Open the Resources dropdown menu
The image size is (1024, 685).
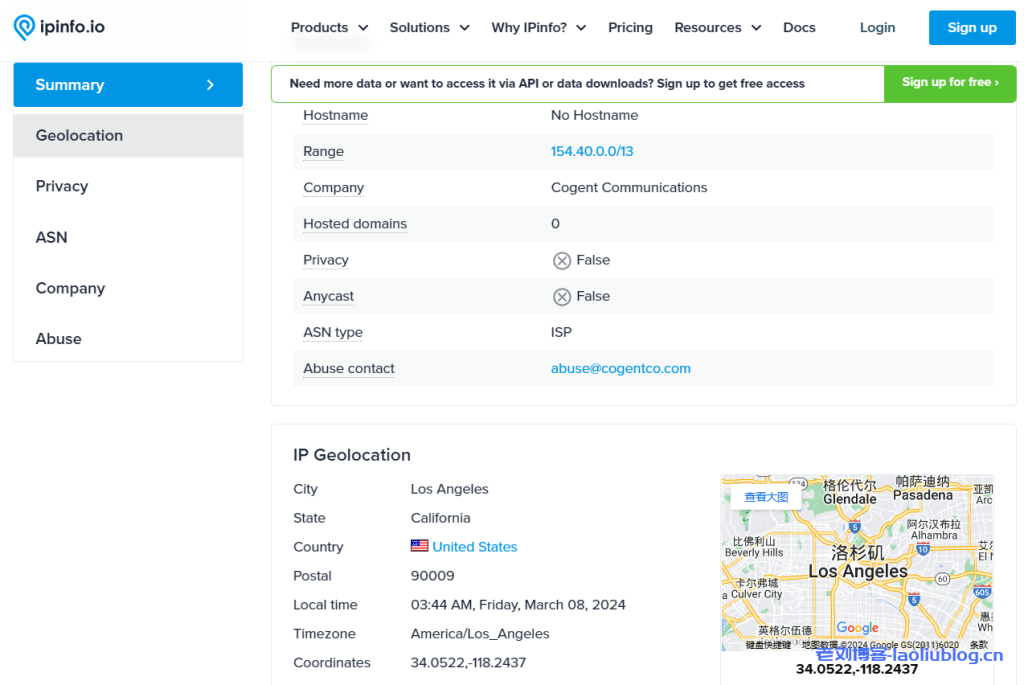(717, 28)
